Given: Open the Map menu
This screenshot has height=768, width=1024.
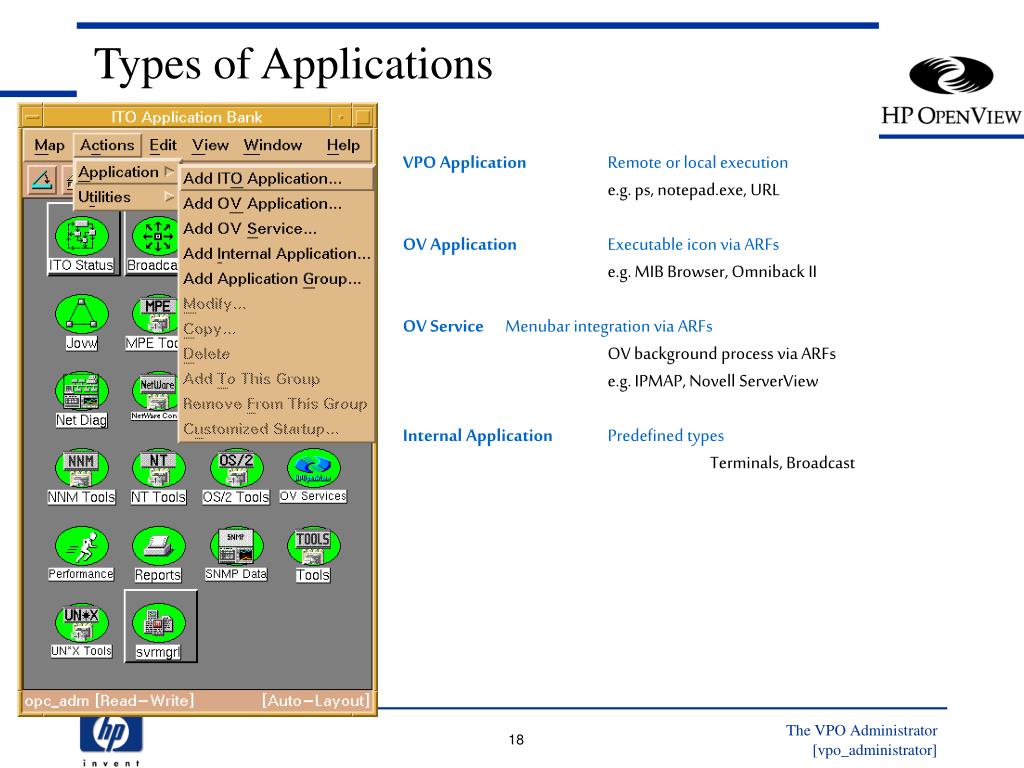Looking at the screenshot, I should click(x=50, y=145).
